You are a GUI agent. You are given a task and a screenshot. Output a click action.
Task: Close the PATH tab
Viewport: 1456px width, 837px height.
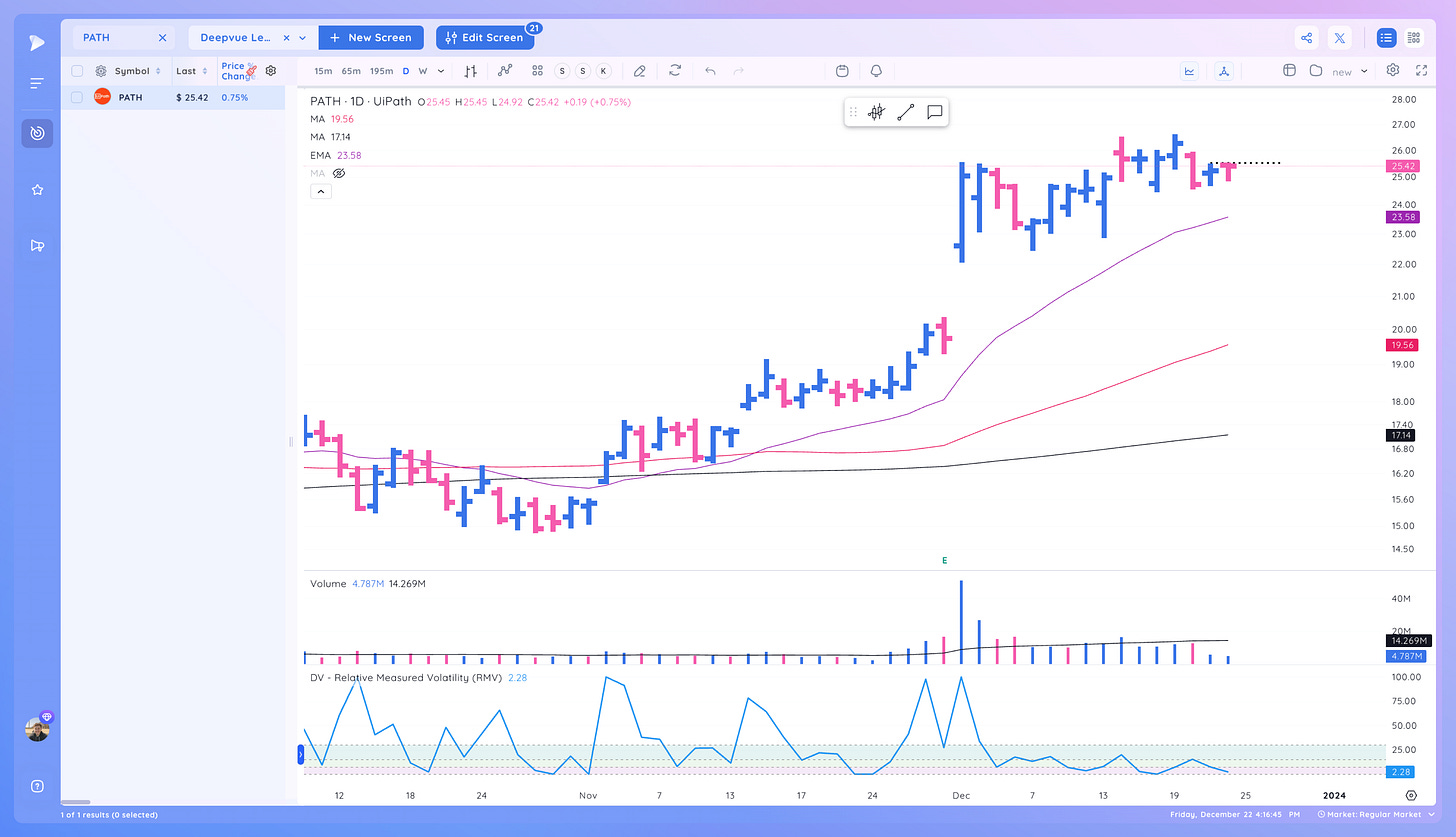click(x=162, y=38)
